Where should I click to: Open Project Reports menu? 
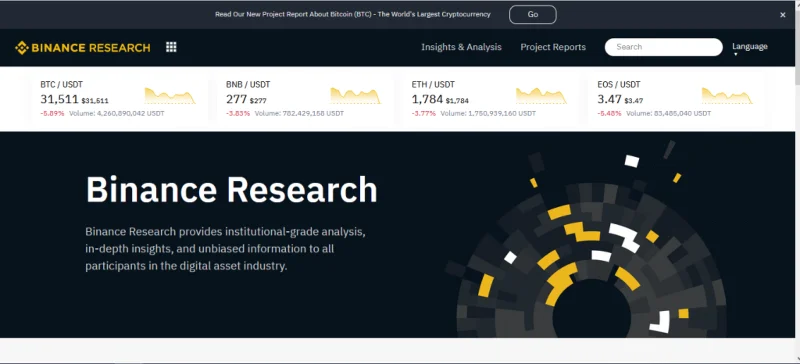[x=553, y=47]
